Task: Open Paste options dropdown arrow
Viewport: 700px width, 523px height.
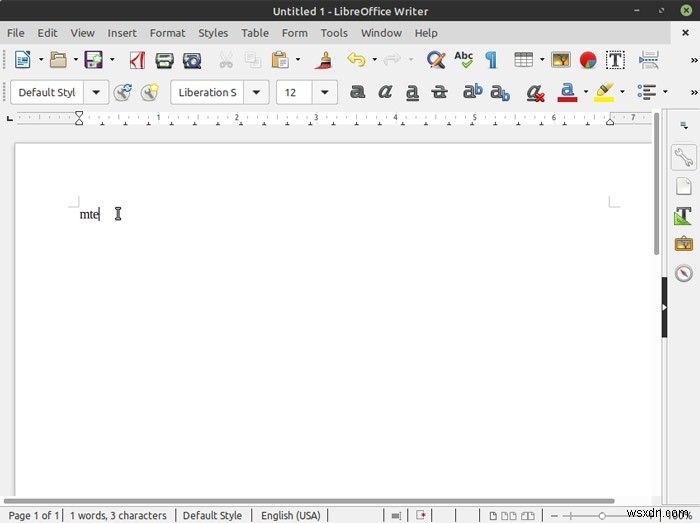Action: coord(298,59)
